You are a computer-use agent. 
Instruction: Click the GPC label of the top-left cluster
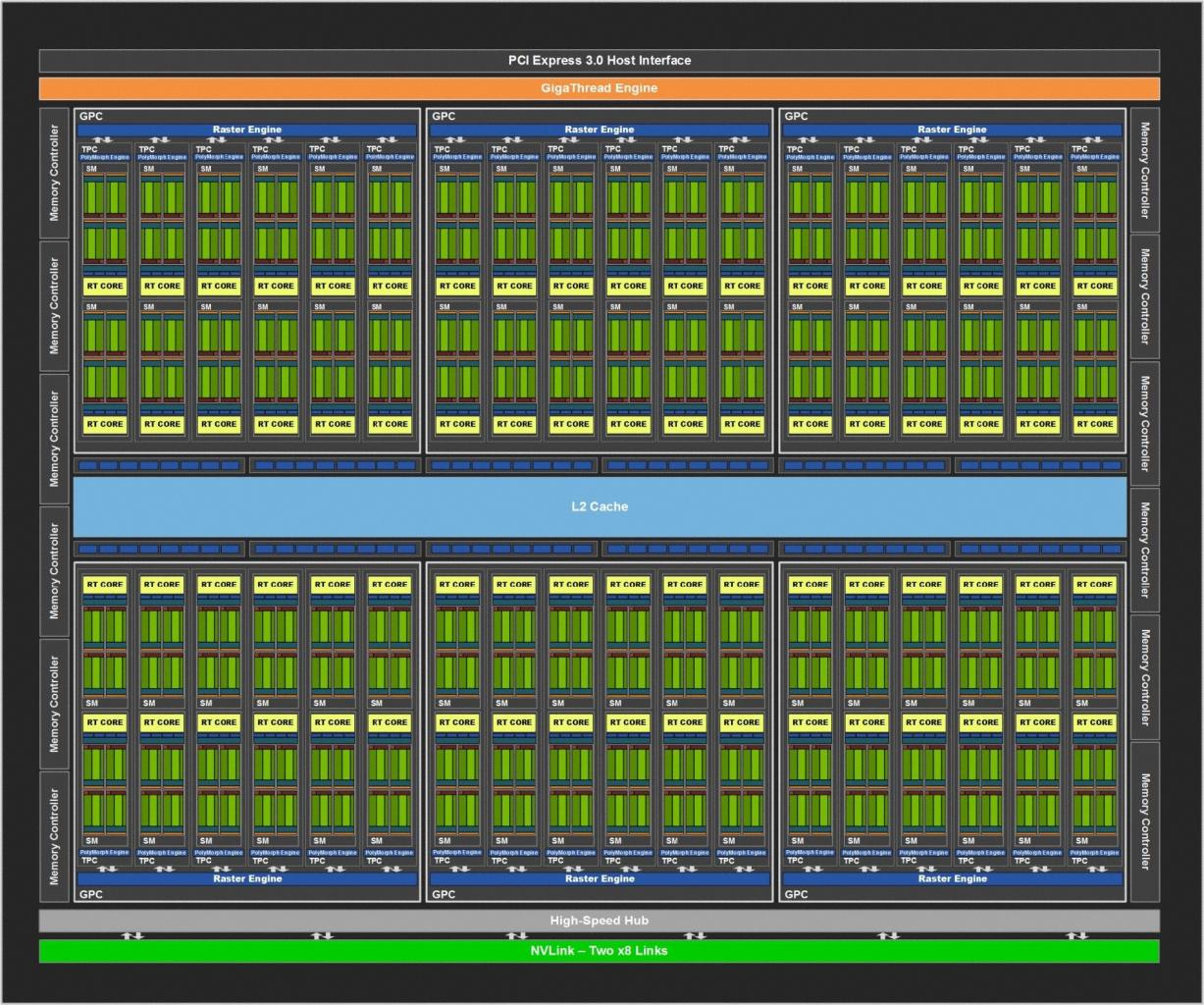90,116
